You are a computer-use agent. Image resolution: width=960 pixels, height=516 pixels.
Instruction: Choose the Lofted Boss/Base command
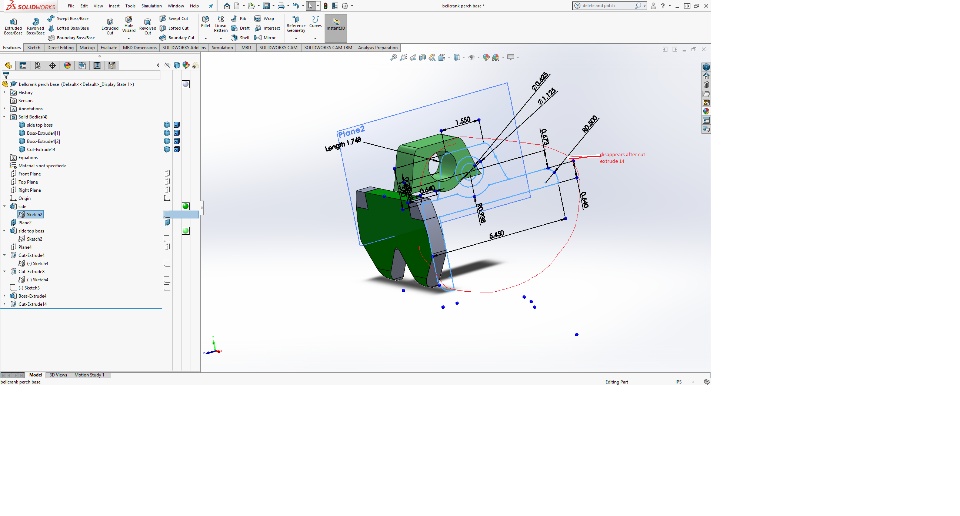point(69,28)
